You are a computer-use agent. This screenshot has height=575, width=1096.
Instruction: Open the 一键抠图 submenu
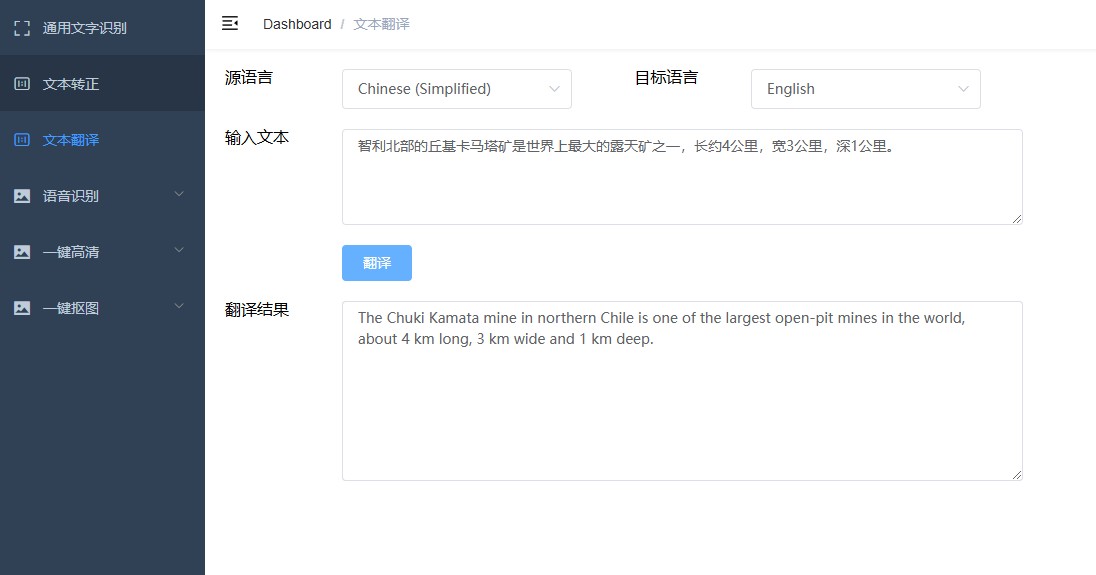click(102, 307)
